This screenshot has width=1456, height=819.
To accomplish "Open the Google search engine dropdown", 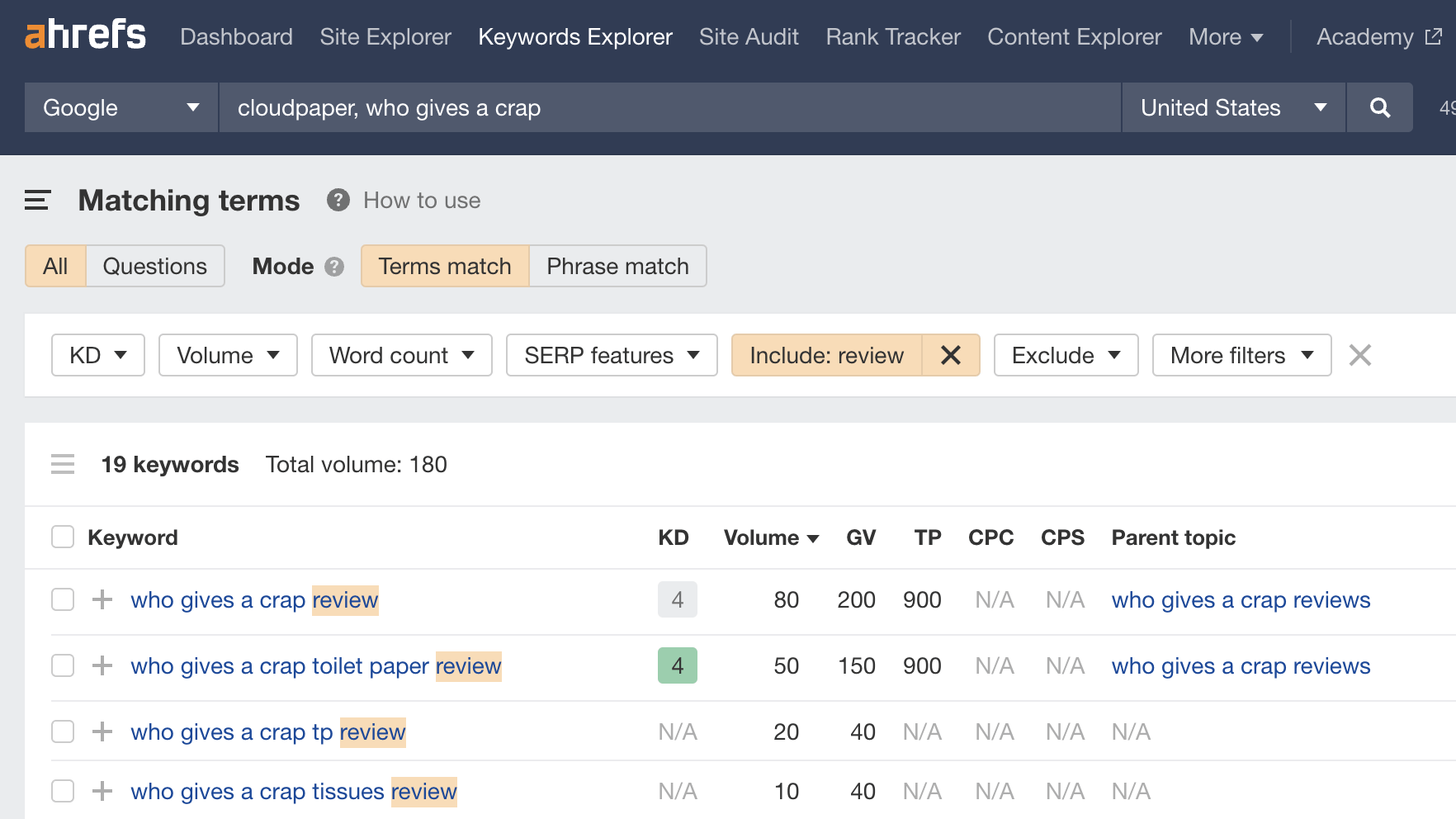I will point(120,107).
